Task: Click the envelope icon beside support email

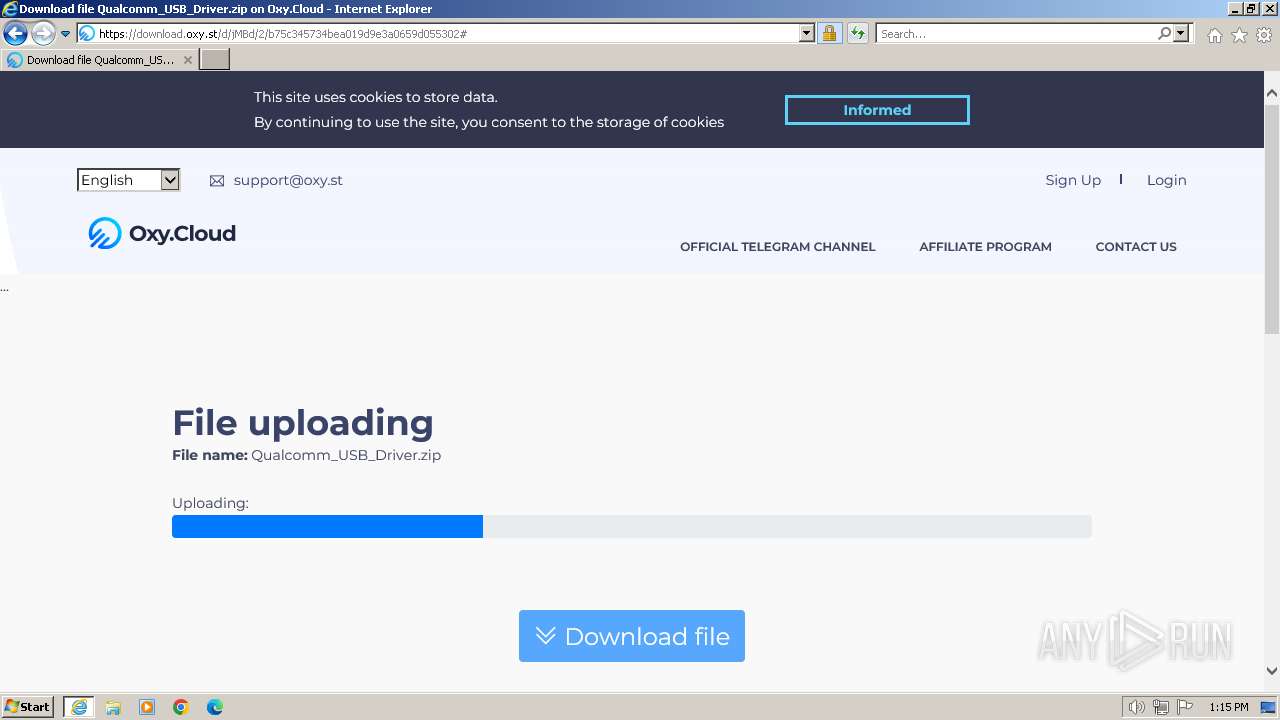Action: 217,181
